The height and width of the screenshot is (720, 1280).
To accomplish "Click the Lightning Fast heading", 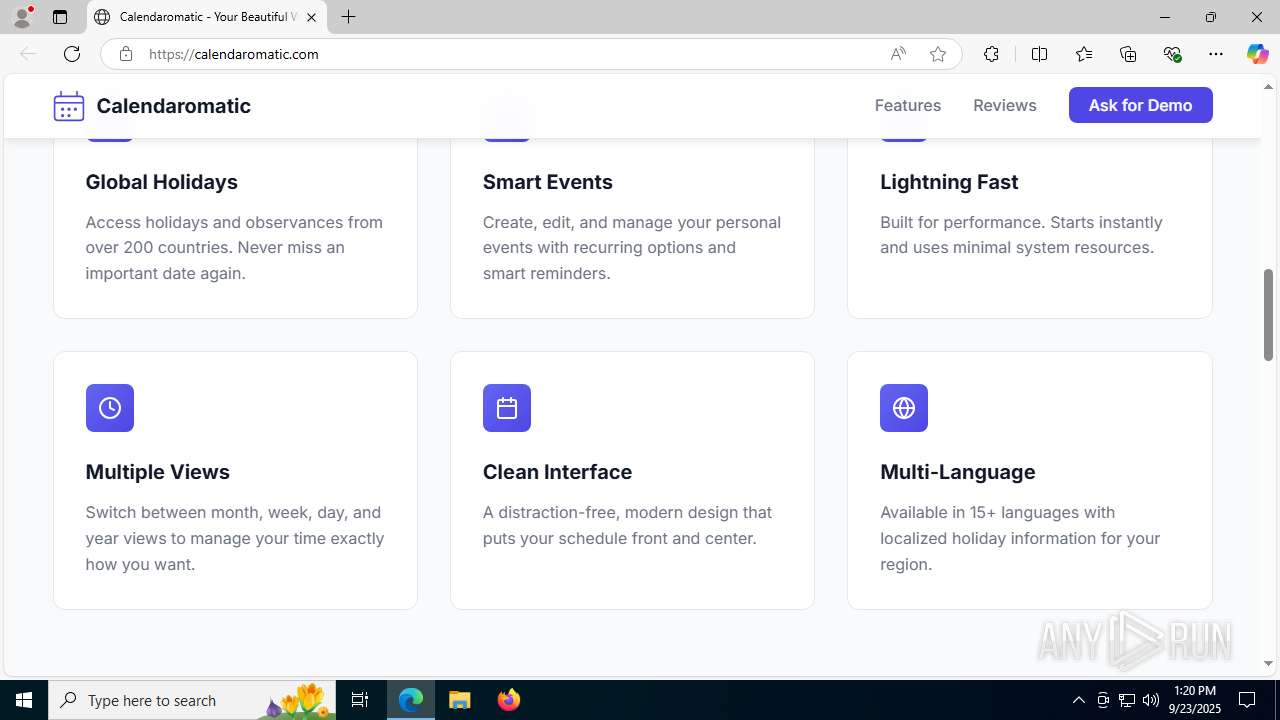I will click(949, 182).
